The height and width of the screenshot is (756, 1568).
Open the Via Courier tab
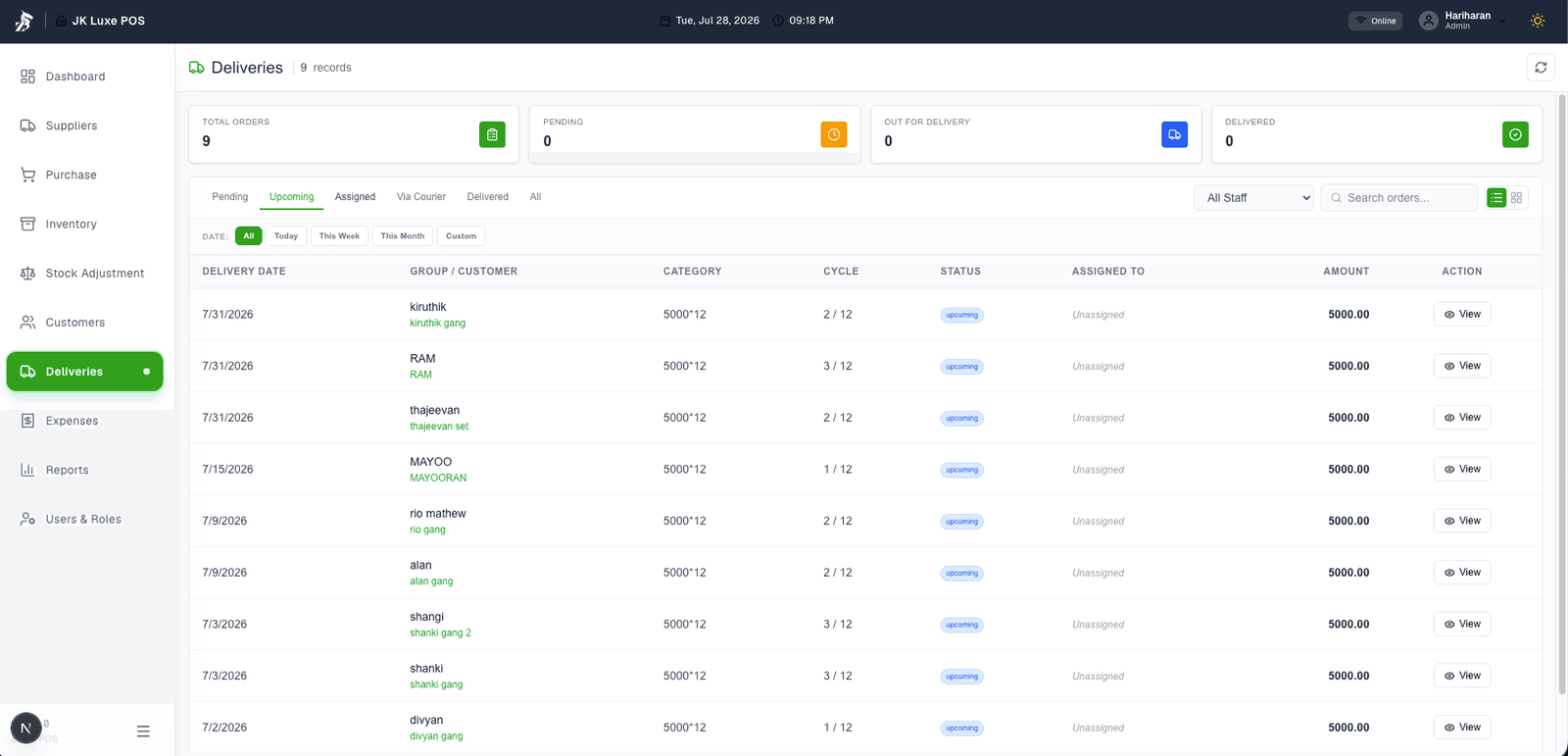point(421,197)
